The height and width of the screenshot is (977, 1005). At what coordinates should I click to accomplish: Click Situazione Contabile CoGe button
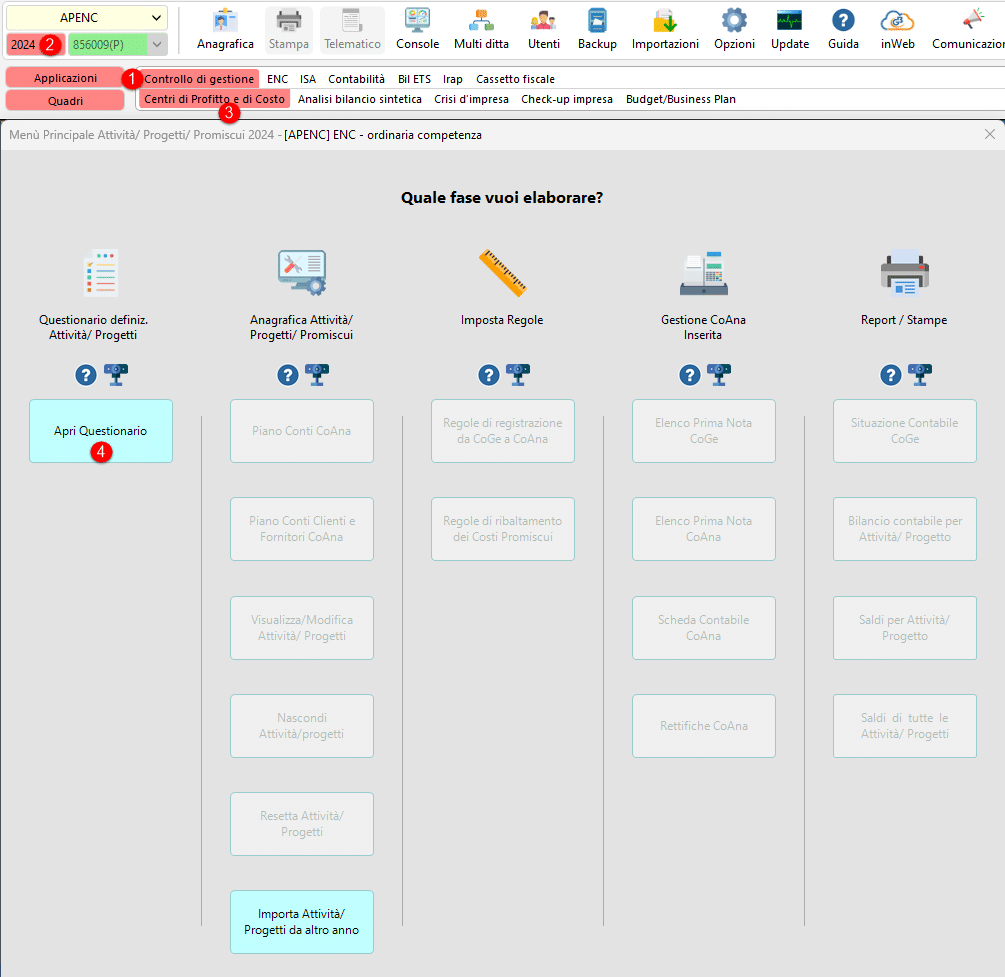(x=905, y=431)
